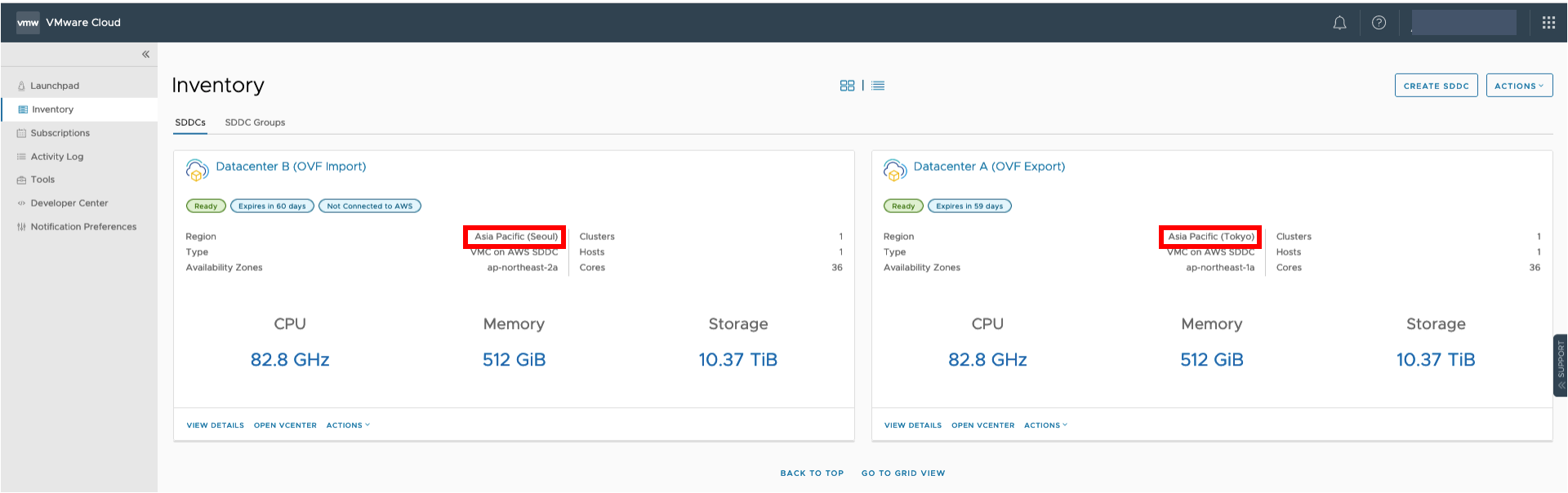Viewport: 1568px width, 493px height.
Task: Open Developer Center in sidebar
Action: (69, 203)
